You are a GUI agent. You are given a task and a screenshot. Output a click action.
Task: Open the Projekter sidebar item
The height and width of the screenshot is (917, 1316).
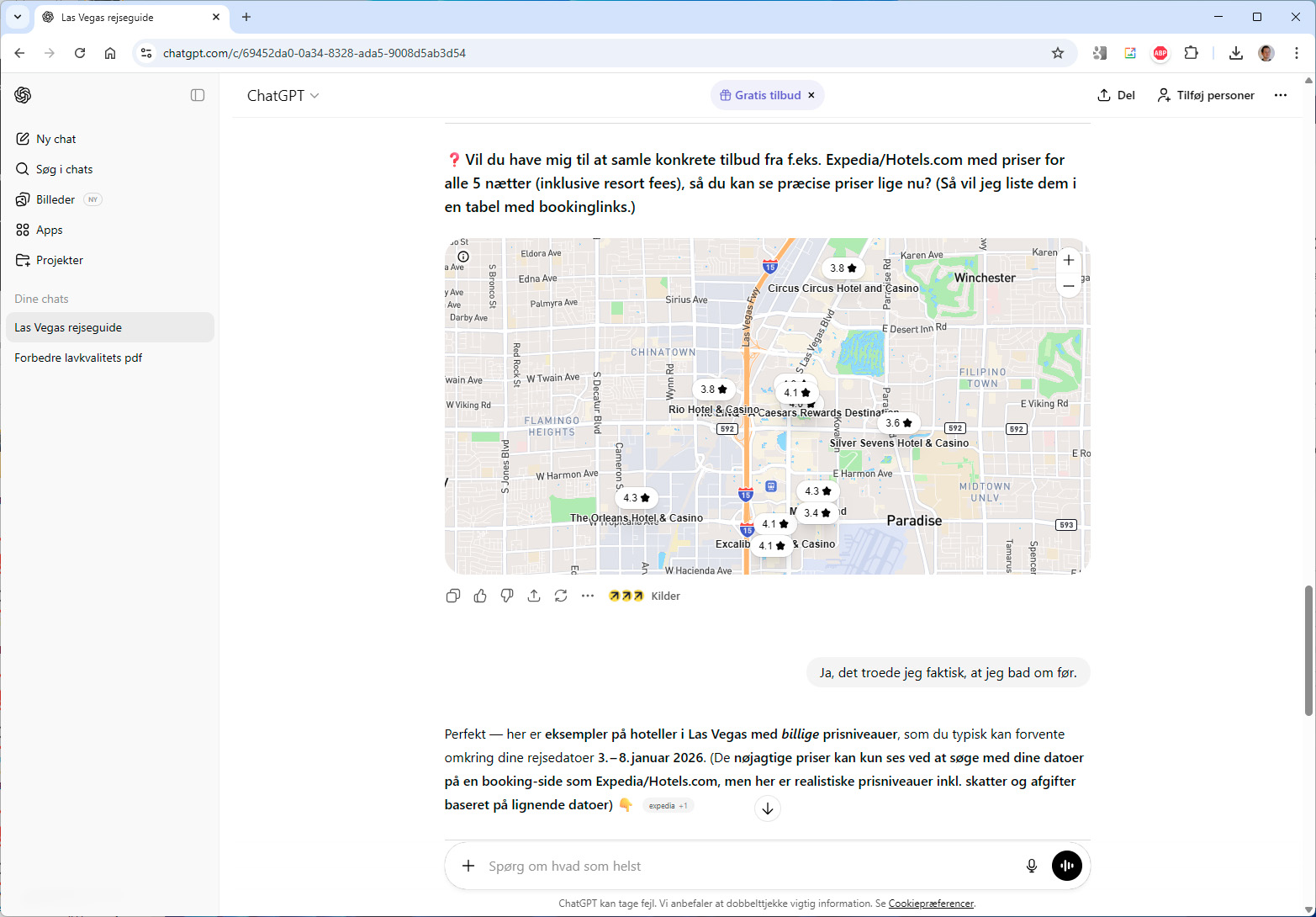pos(59,260)
